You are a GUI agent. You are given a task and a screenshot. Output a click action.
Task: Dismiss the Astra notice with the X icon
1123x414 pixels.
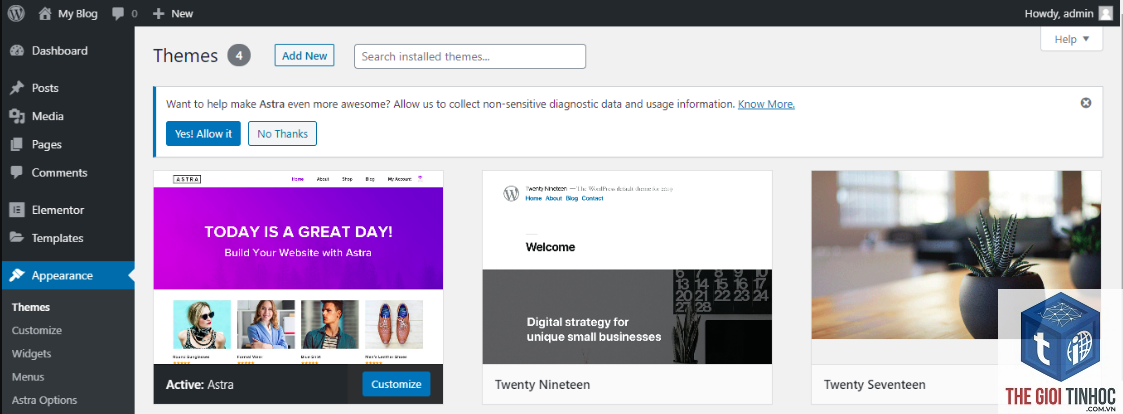click(x=1086, y=103)
